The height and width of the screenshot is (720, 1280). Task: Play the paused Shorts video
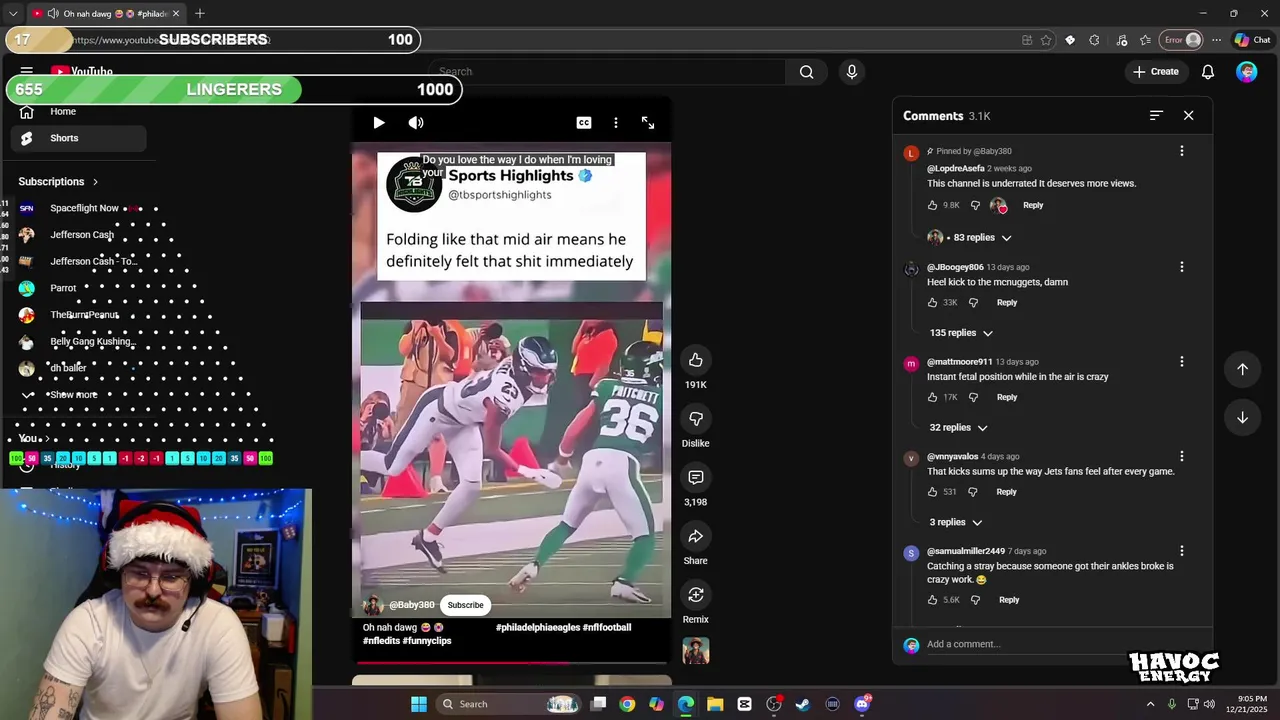click(379, 123)
